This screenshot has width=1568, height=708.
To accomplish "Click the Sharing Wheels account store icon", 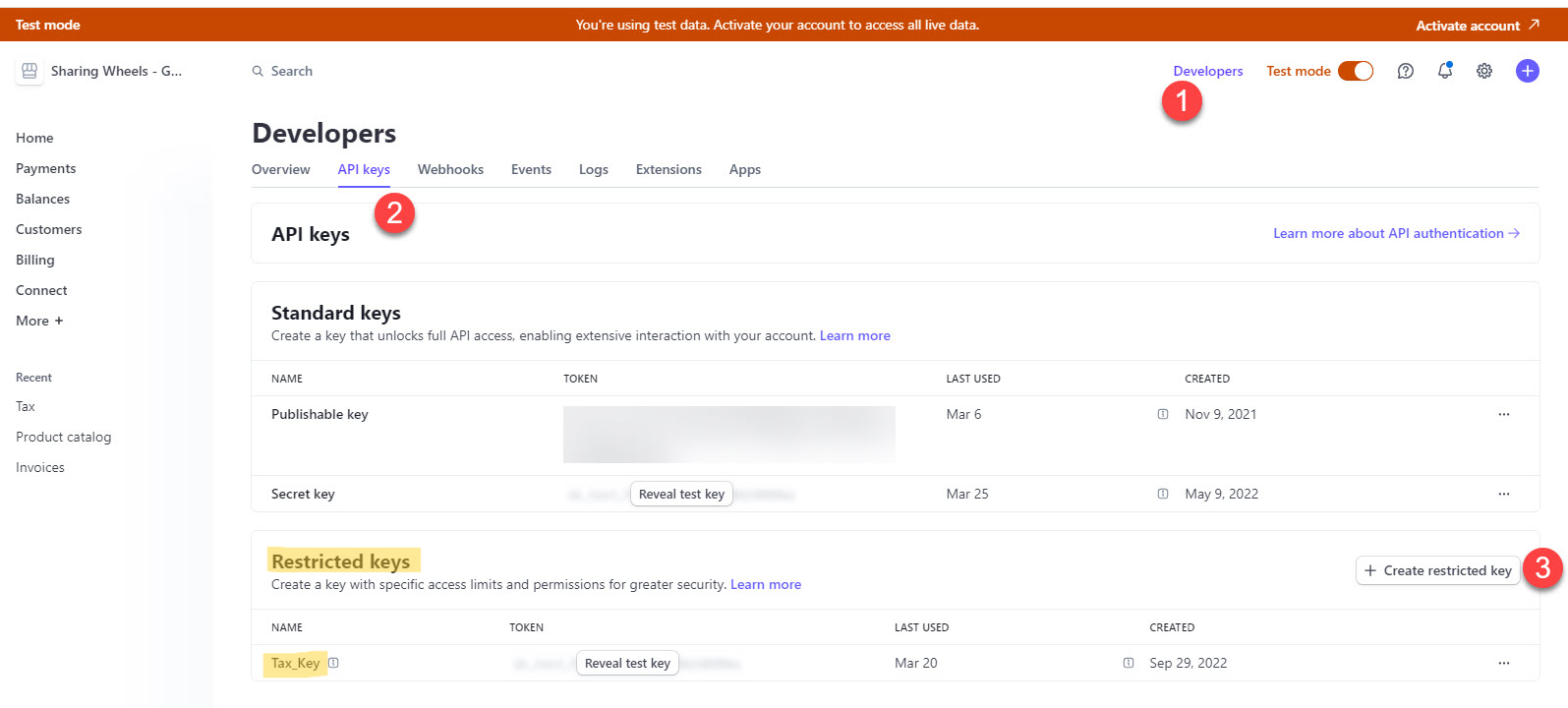I will click(x=29, y=71).
